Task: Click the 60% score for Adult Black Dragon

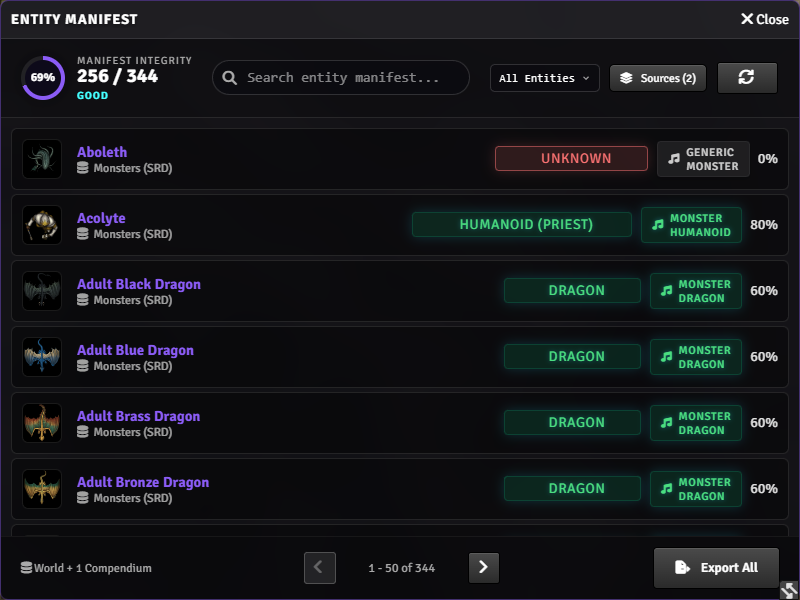Action: pos(764,291)
